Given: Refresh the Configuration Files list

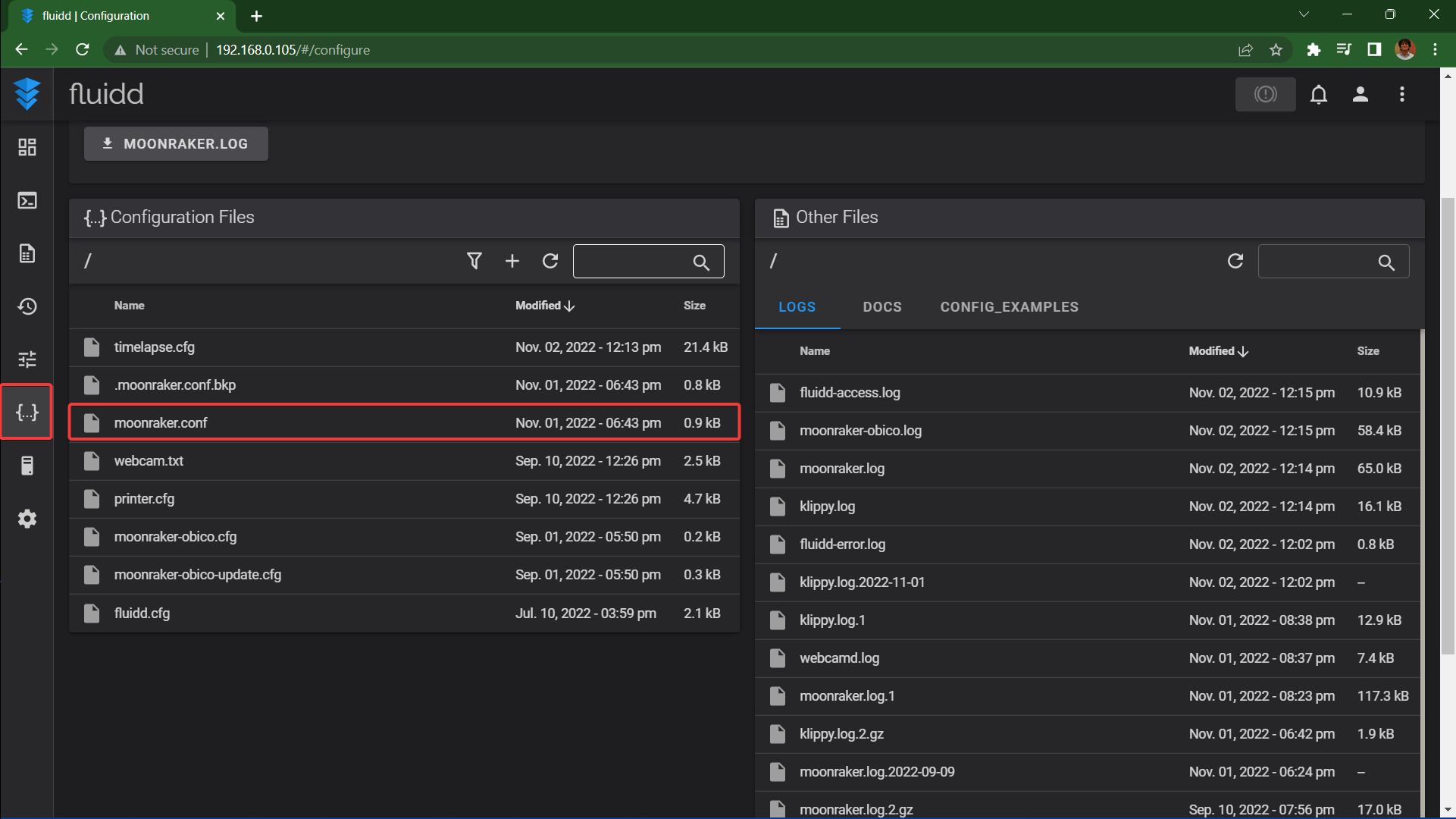Looking at the screenshot, I should pyautogui.click(x=550, y=261).
